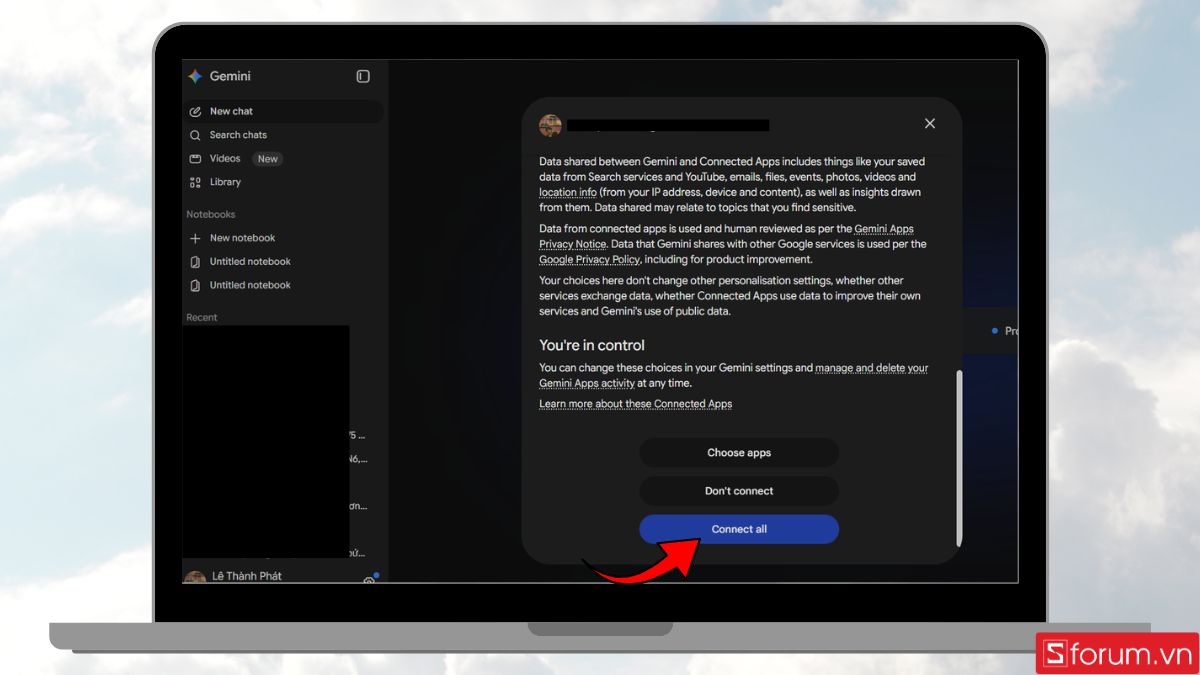Click the You're in control heading

[592, 345]
